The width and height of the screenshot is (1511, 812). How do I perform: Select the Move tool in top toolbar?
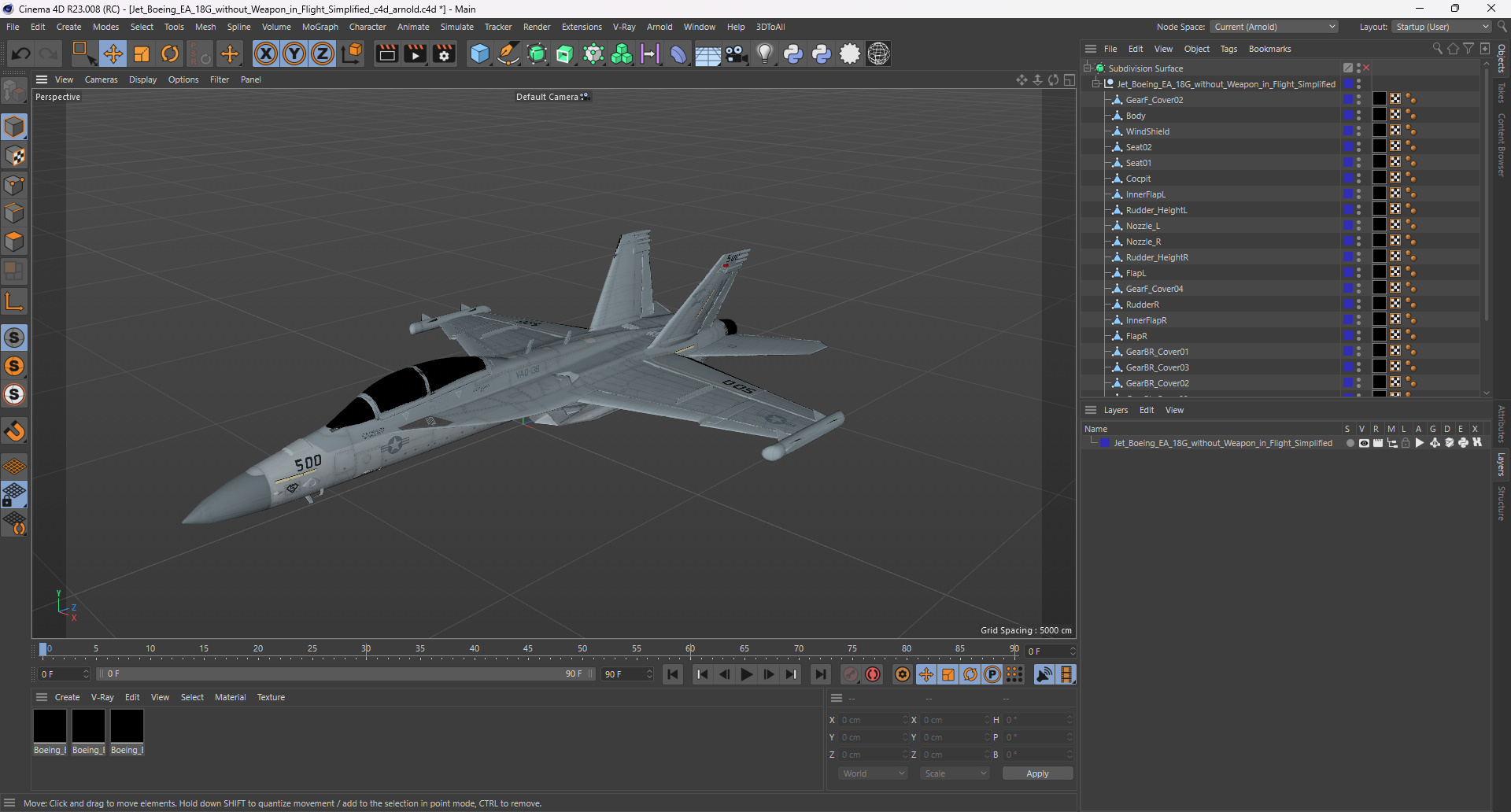(x=113, y=54)
